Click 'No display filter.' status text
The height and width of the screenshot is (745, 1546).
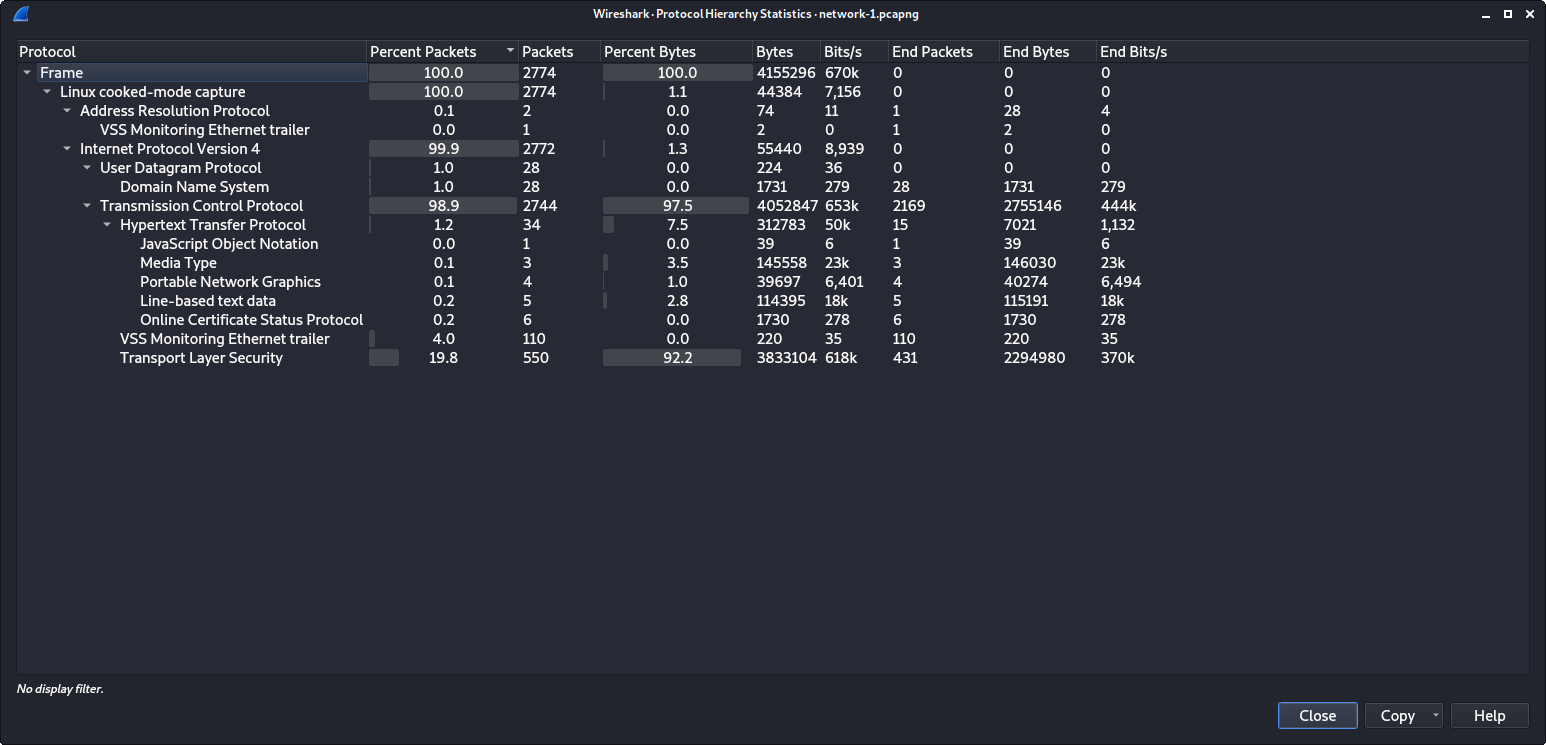tap(60, 689)
